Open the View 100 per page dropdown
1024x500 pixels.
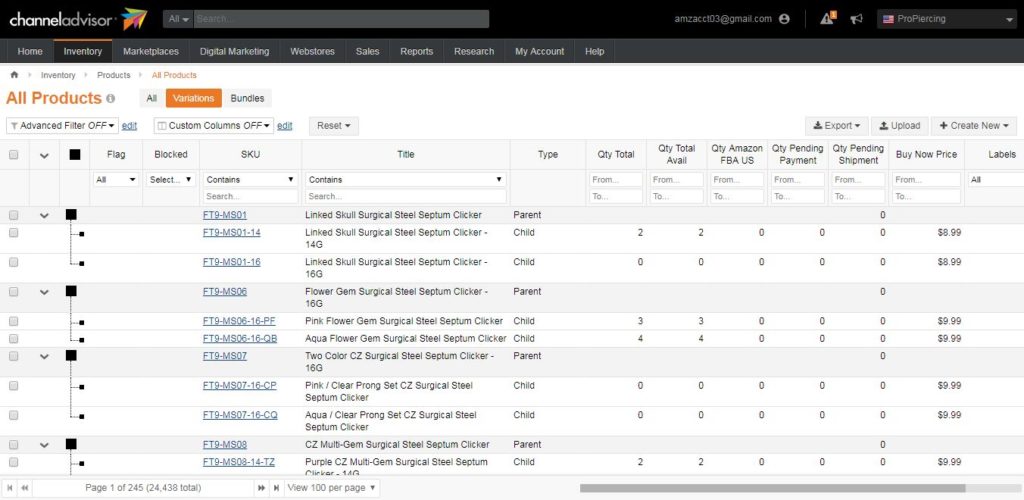pyautogui.click(x=332, y=487)
